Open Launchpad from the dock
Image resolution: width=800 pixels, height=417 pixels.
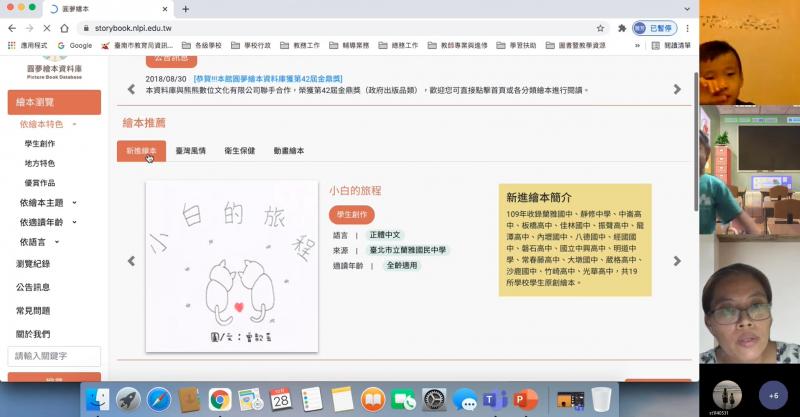tap(128, 399)
